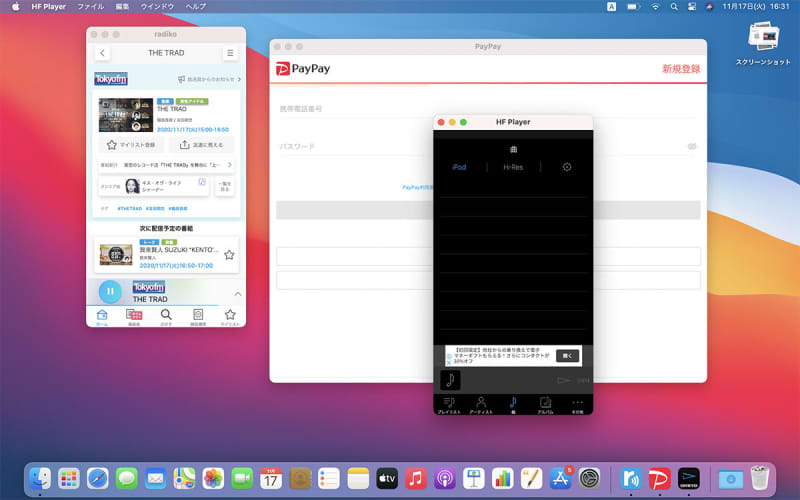Open the ウインドウ menu
This screenshot has width=800, height=500.
pyautogui.click(x=157, y=7)
